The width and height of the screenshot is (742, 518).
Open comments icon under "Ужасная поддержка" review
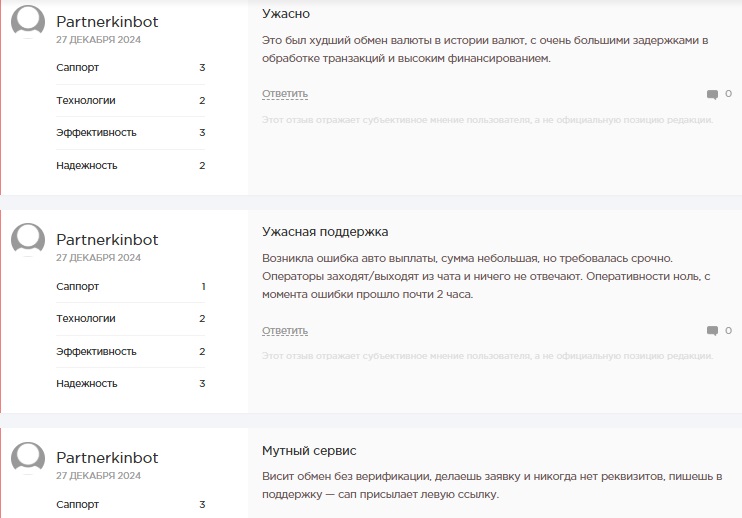coord(712,331)
